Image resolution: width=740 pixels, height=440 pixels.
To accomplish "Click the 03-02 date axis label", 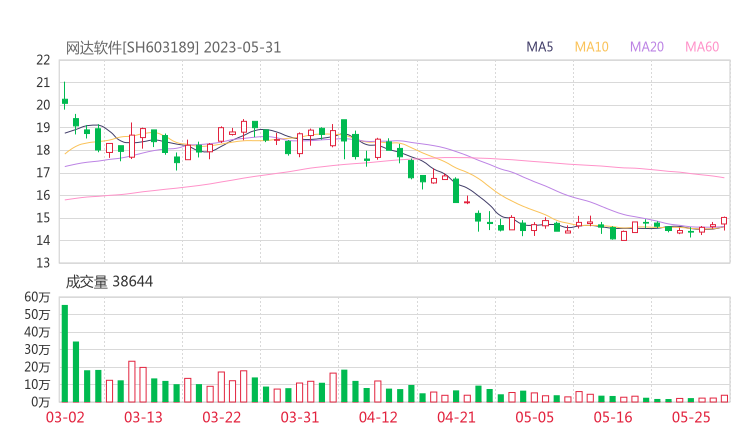I will tap(65, 417).
